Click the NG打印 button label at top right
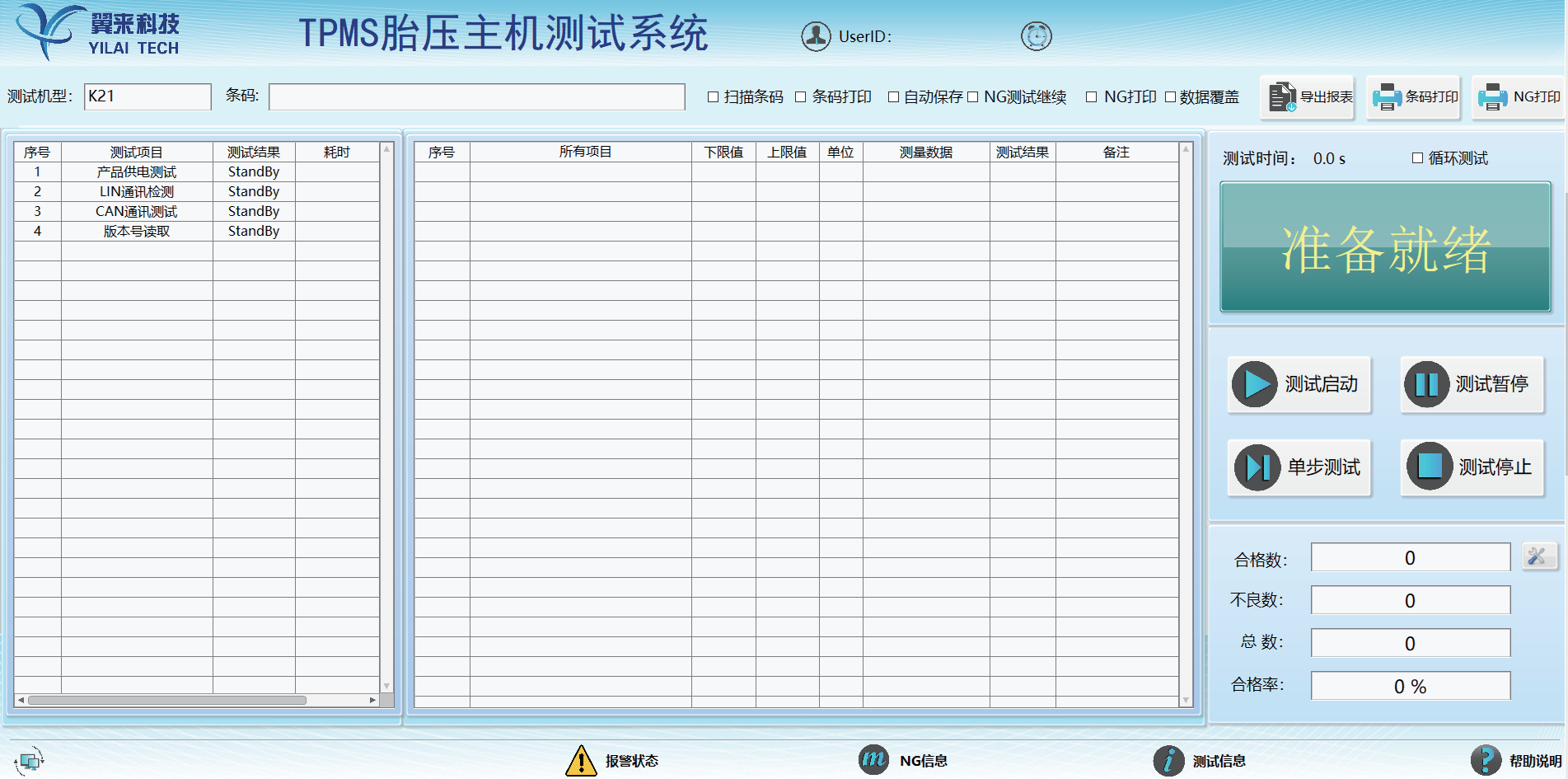 click(1537, 97)
